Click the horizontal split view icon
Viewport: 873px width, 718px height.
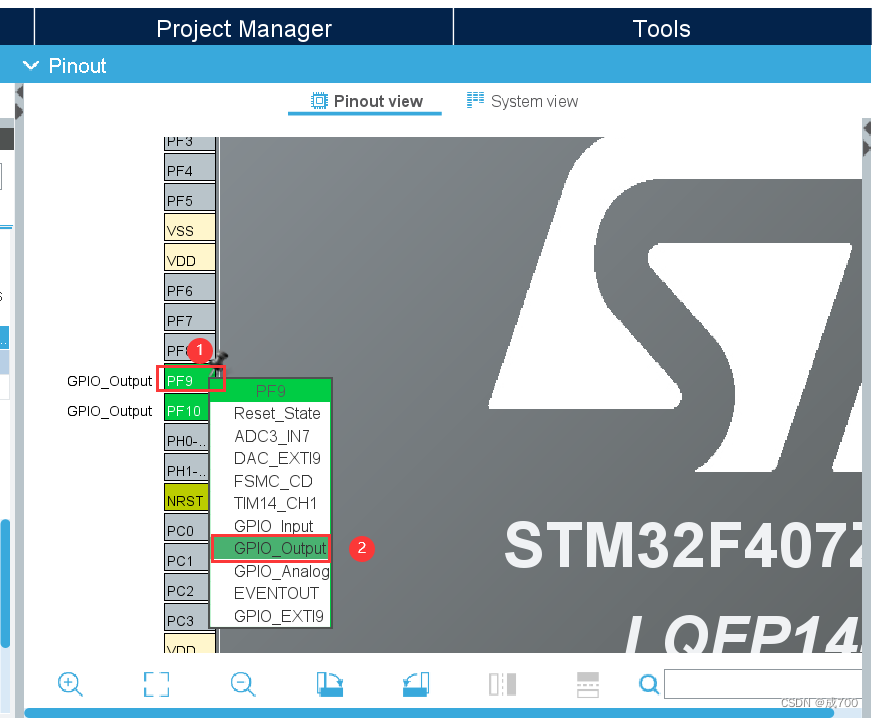588,684
